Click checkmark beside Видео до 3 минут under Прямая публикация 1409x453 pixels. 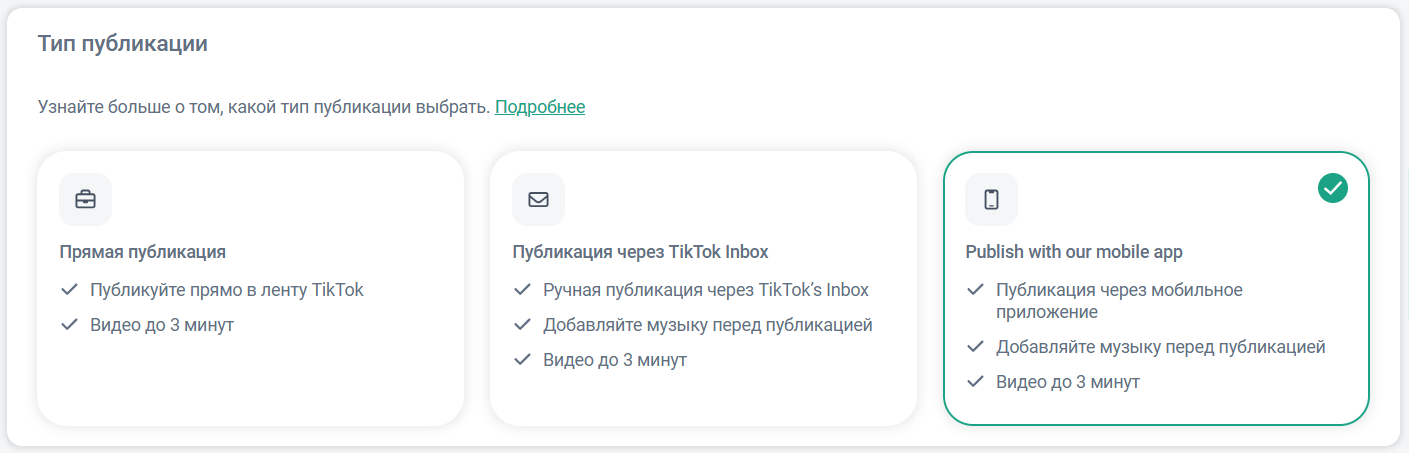[x=69, y=325]
